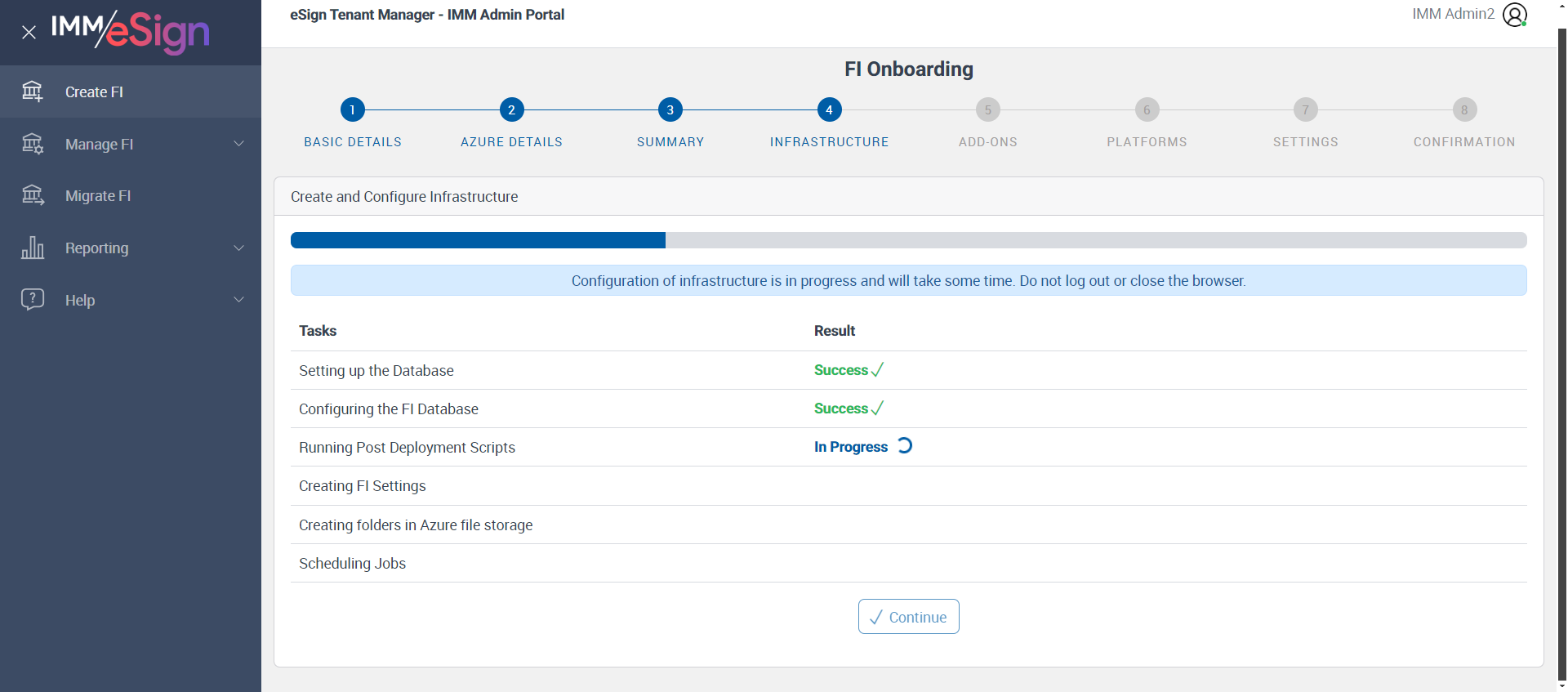The height and width of the screenshot is (692, 1568).
Task: Click the In Progress spinner icon
Action: [x=905, y=446]
